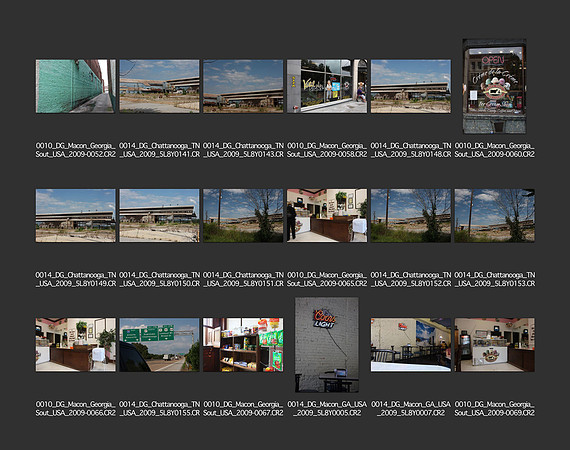Image resolution: width=570 pixels, height=450 pixels.
Task: Select Chattanooga thumbnail 5L8Y0152
Action: pyautogui.click(x=411, y=216)
